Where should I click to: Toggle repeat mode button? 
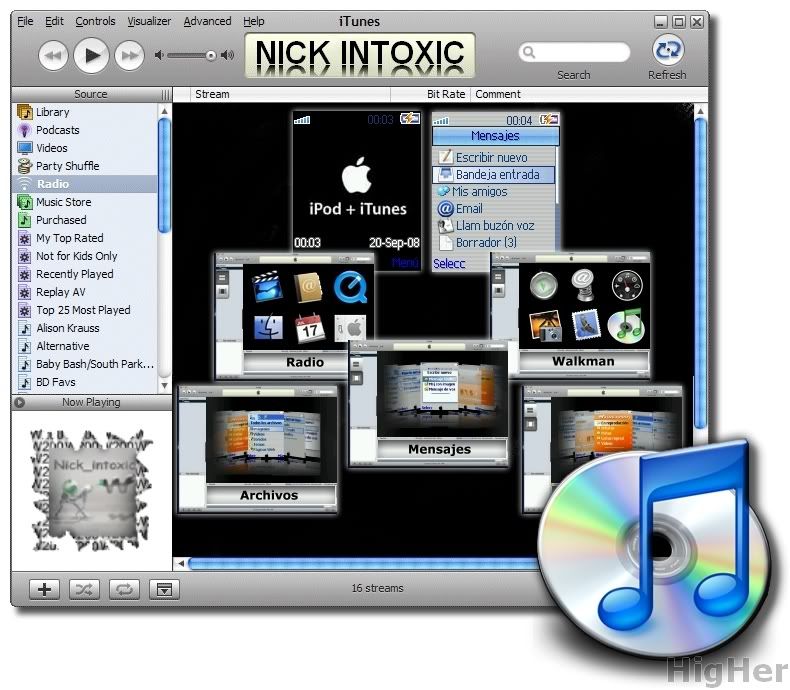(x=124, y=589)
